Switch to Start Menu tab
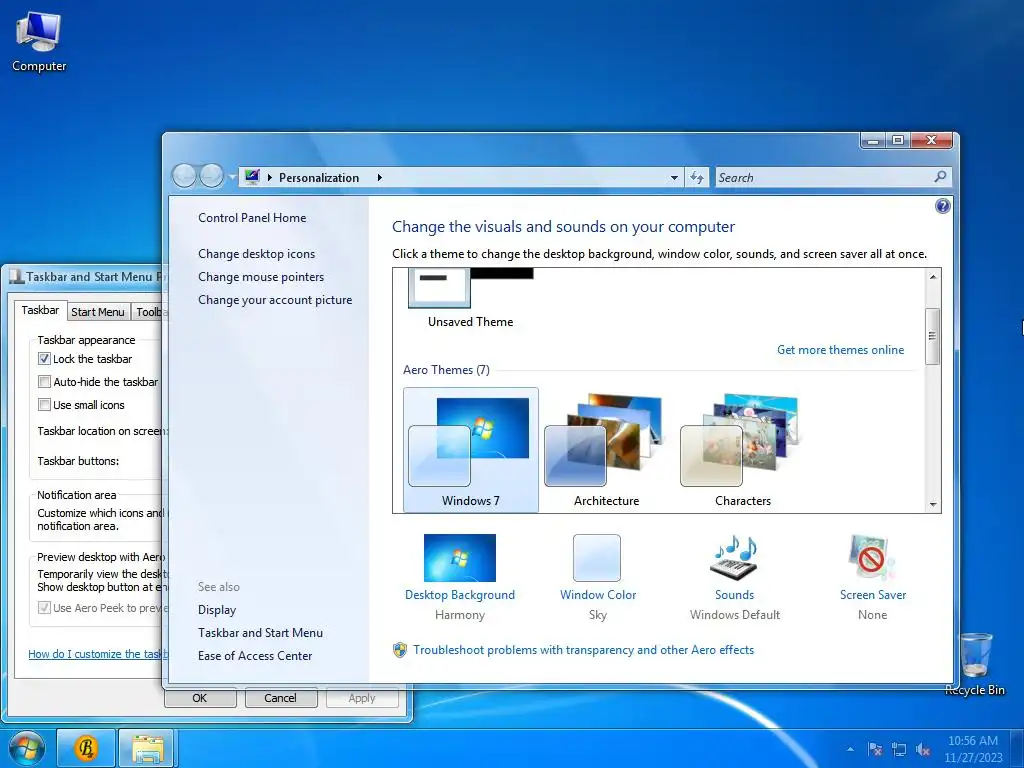The height and width of the screenshot is (768, 1024). 98,312
